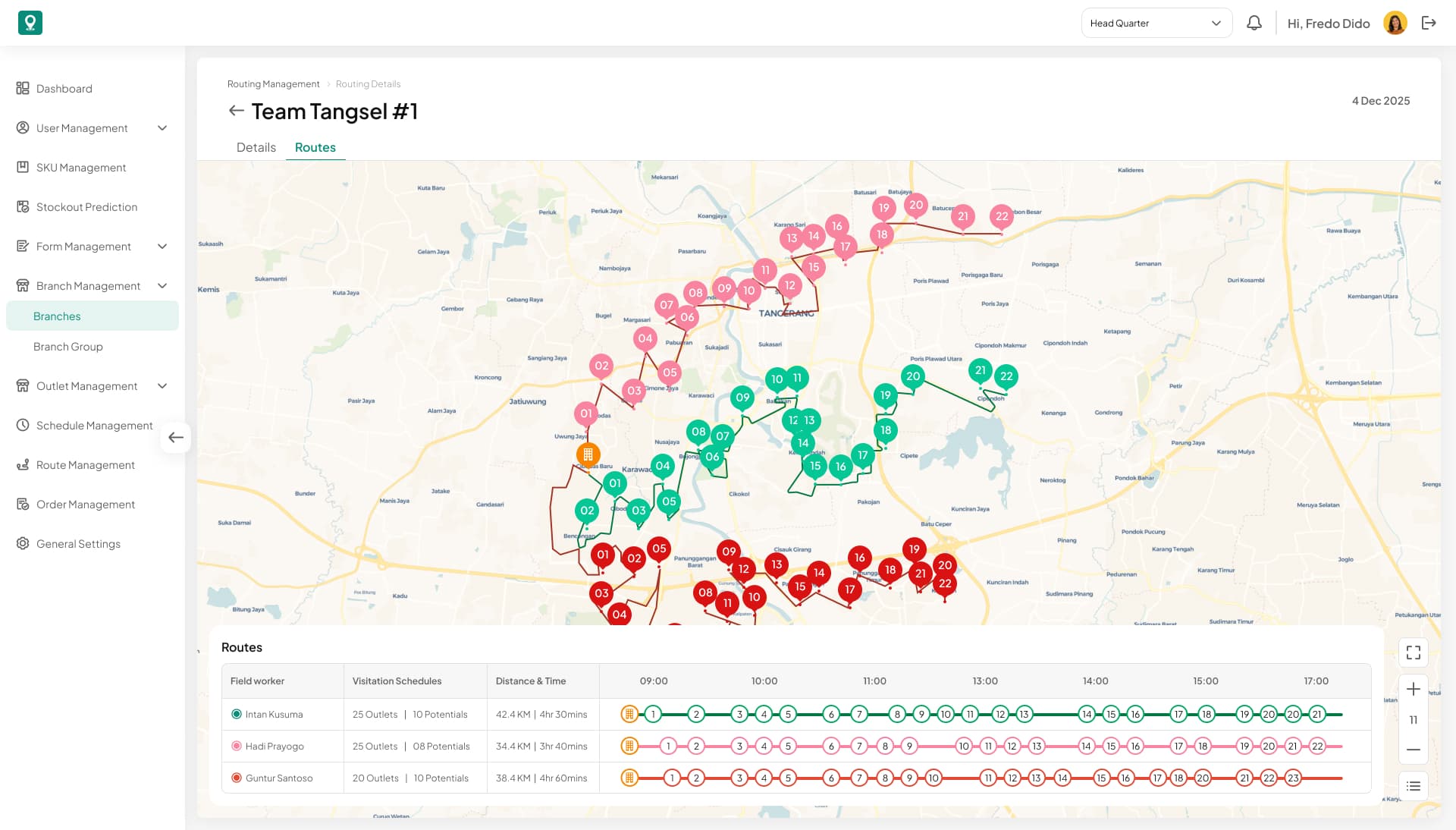Click the logout icon in header
The height and width of the screenshot is (830, 1456).
coord(1429,23)
